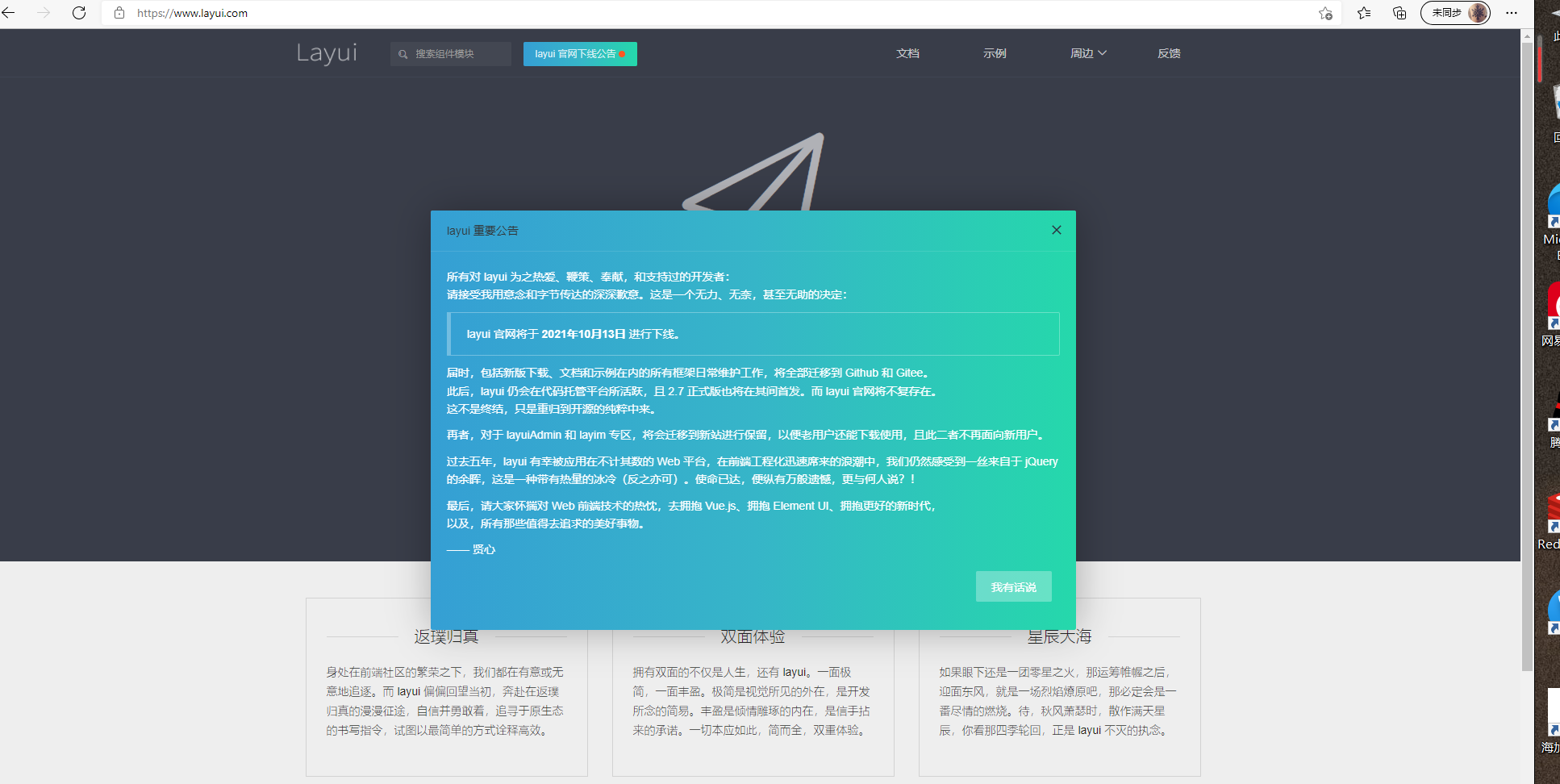Click the layui 重要公告 dialog title
The image size is (1560, 784).
[x=482, y=231]
